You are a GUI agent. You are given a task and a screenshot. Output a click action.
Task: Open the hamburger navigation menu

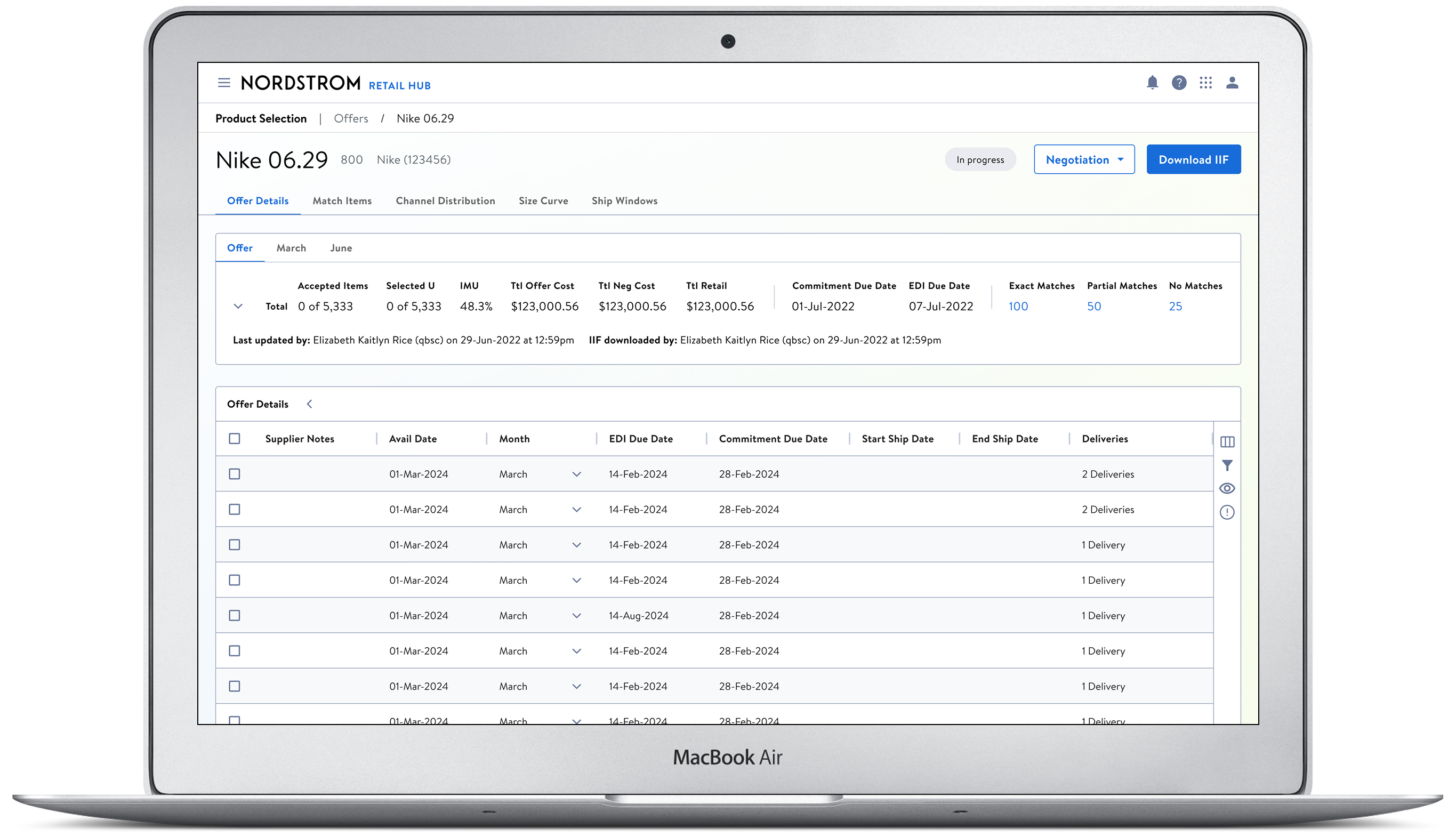click(224, 83)
